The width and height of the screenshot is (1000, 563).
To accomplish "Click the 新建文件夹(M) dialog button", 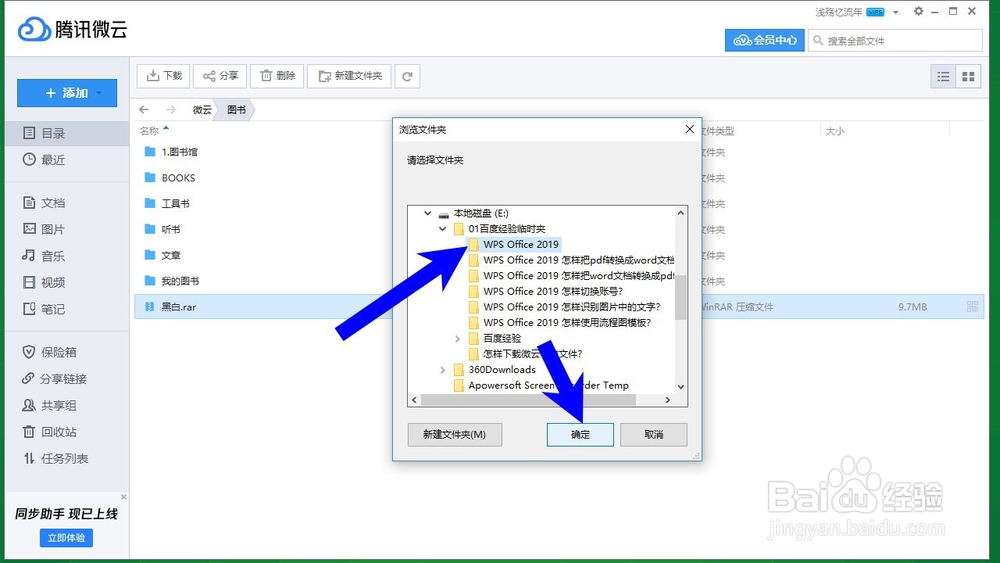I will coord(455,434).
